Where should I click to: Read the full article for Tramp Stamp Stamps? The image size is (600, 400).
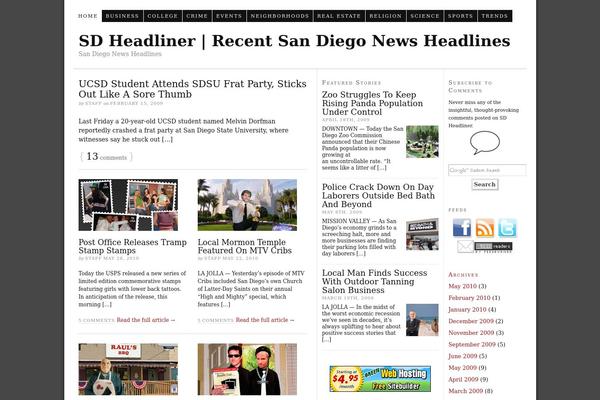click(x=146, y=320)
